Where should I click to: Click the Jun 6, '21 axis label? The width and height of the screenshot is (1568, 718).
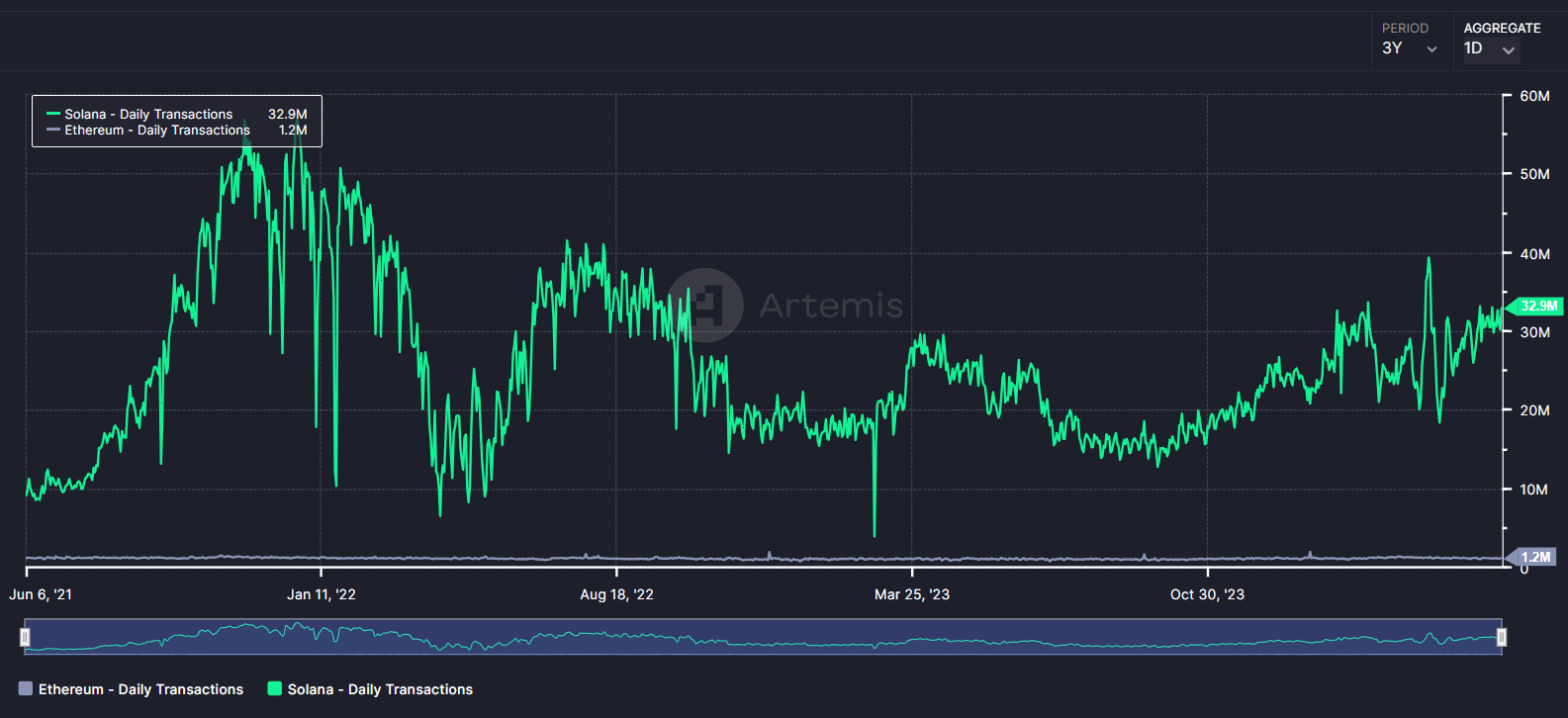click(41, 594)
